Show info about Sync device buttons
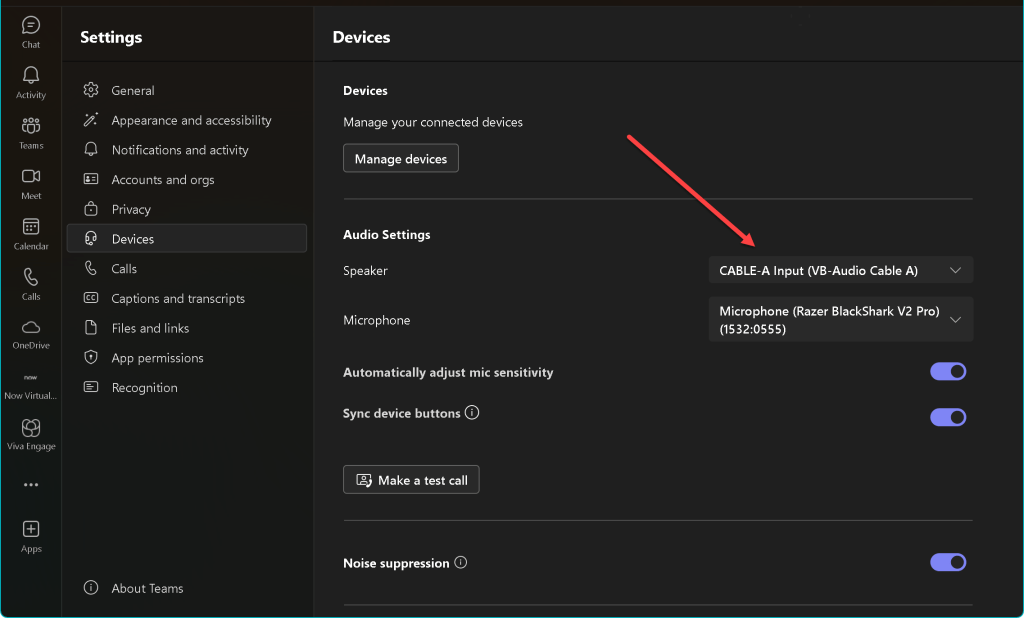Screen dimensions: 1024x618 click(472, 412)
